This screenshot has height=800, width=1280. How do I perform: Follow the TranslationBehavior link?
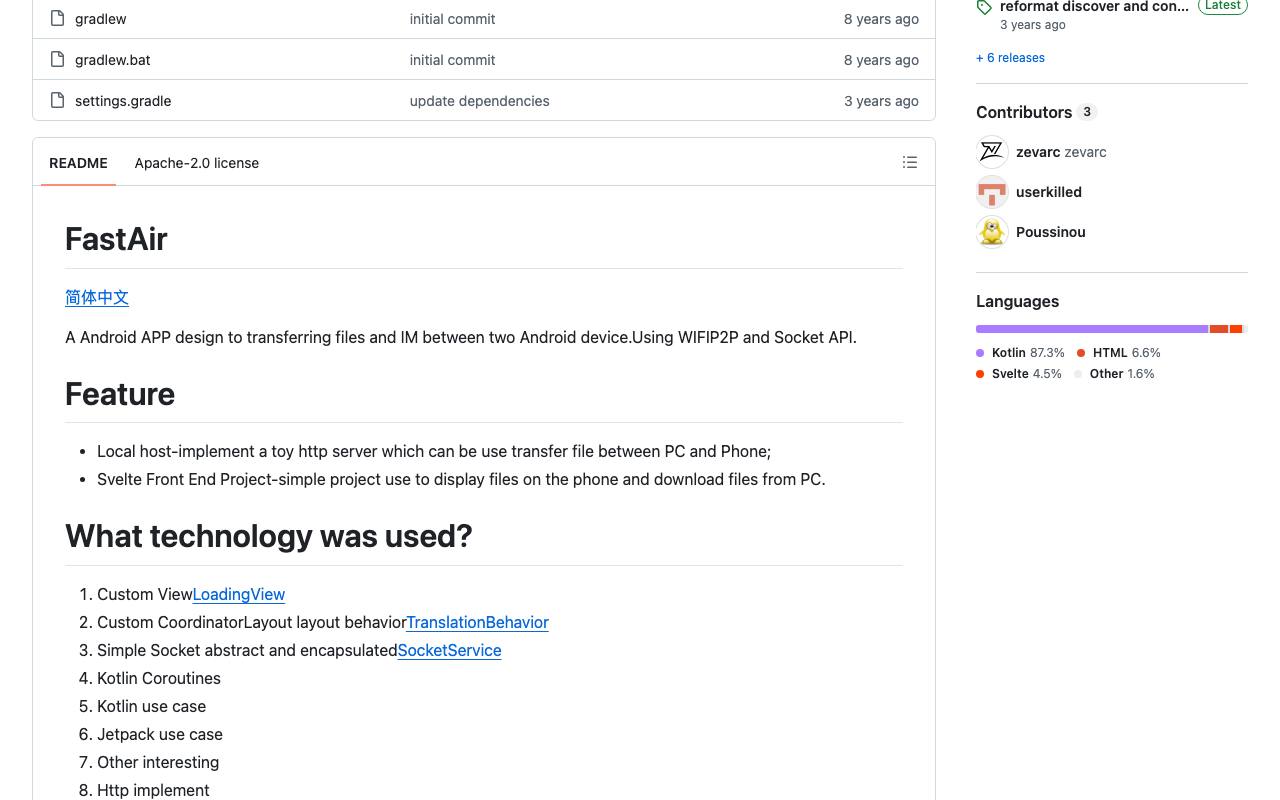coord(477,622)
